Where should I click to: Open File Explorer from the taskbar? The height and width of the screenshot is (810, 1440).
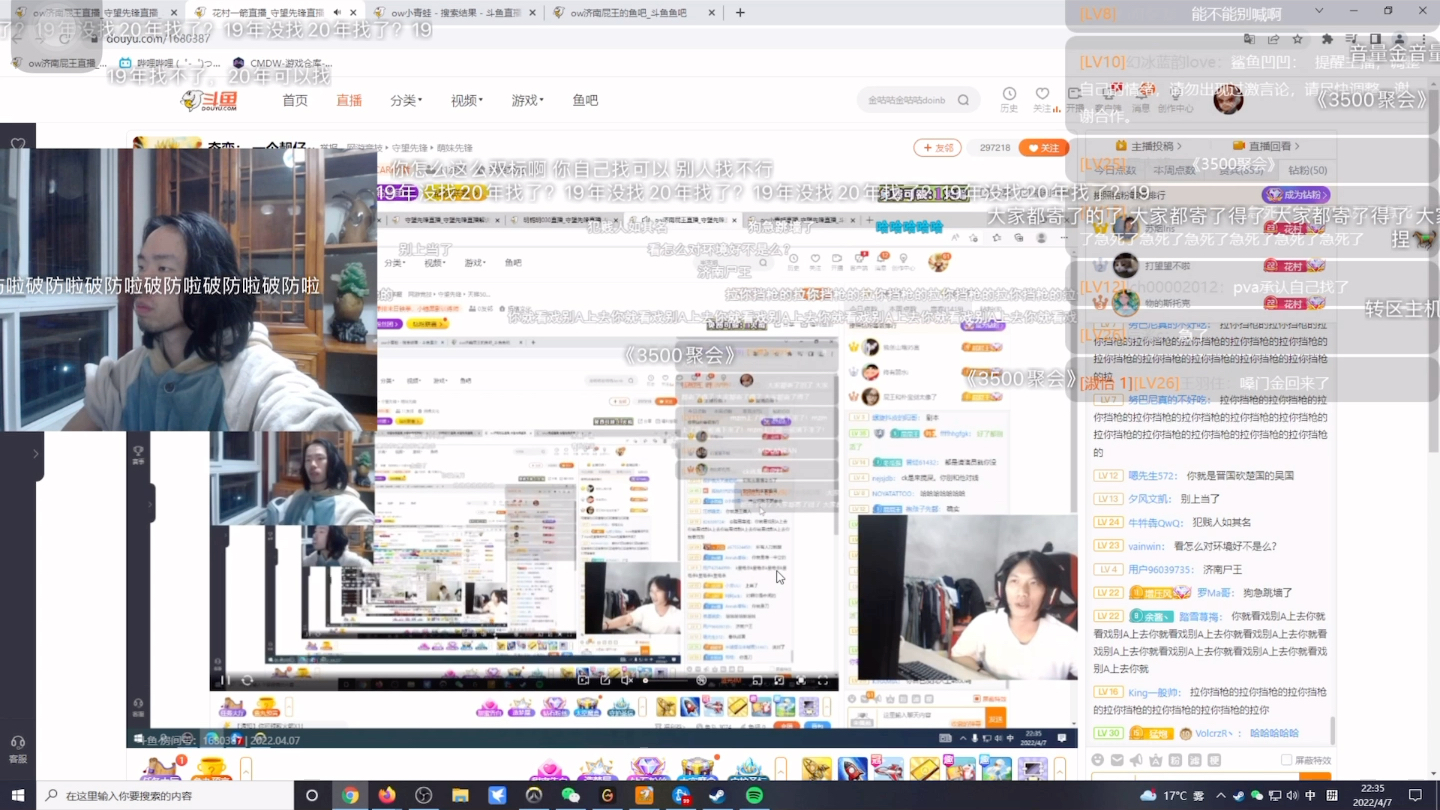click(x=460, y=796)
